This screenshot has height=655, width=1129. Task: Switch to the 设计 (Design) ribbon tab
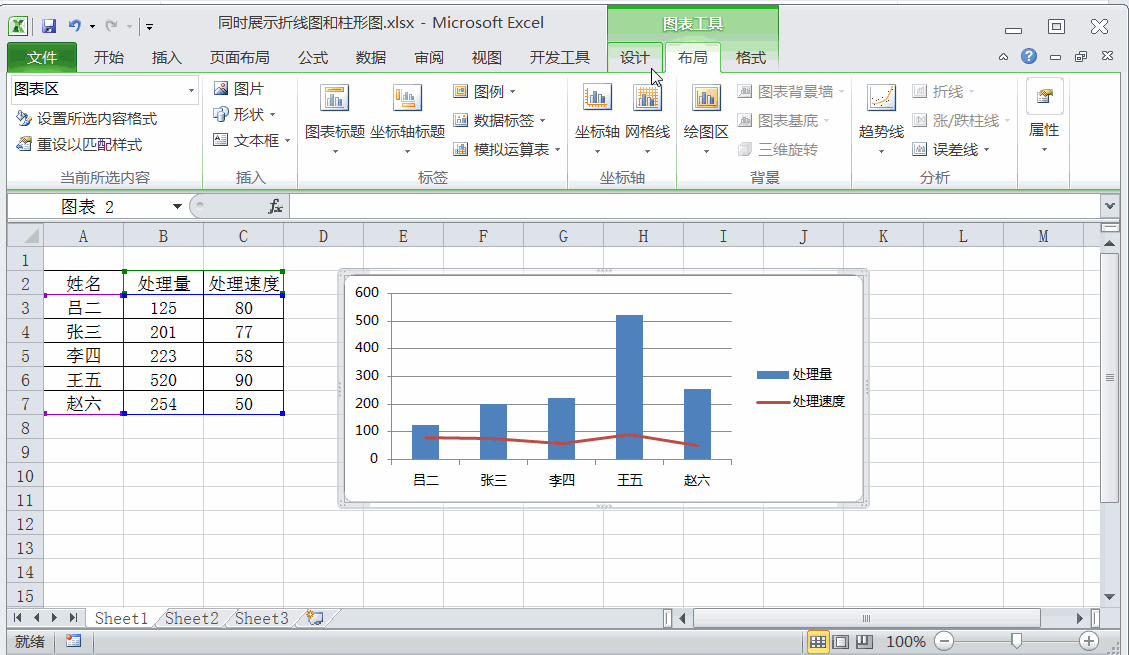click(635, 58)
